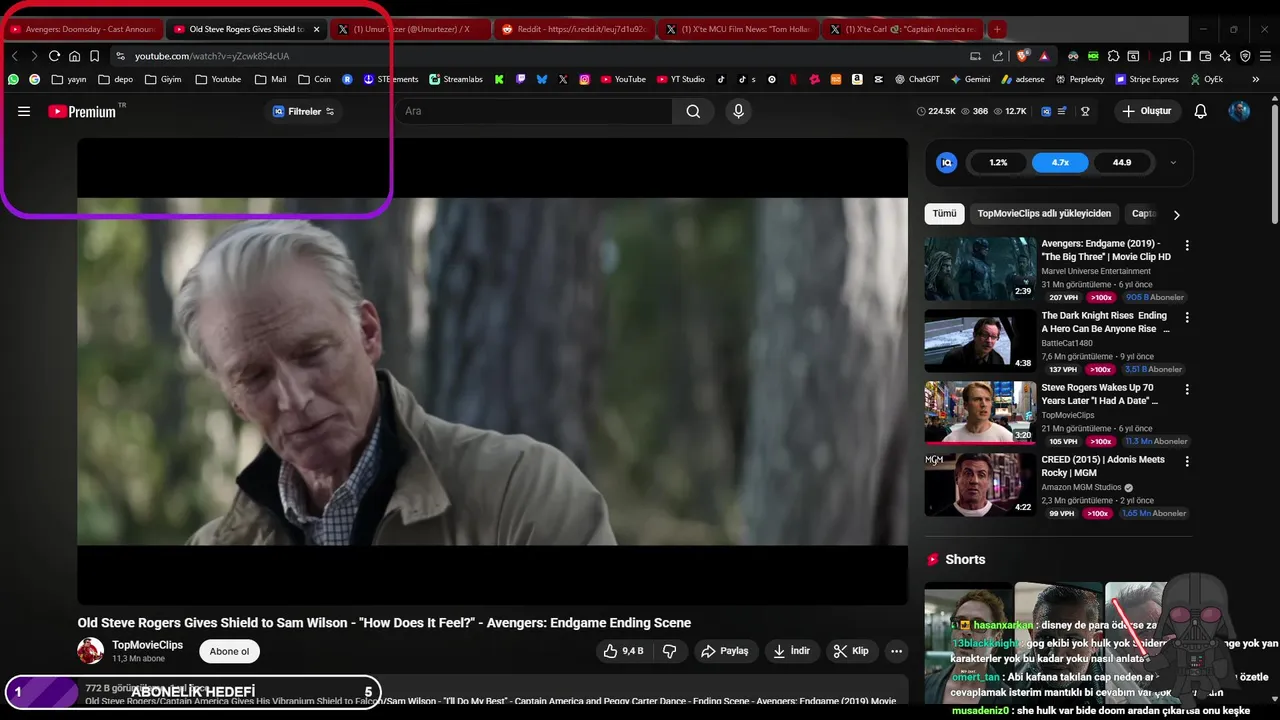Click the Ara search input field

535,111
